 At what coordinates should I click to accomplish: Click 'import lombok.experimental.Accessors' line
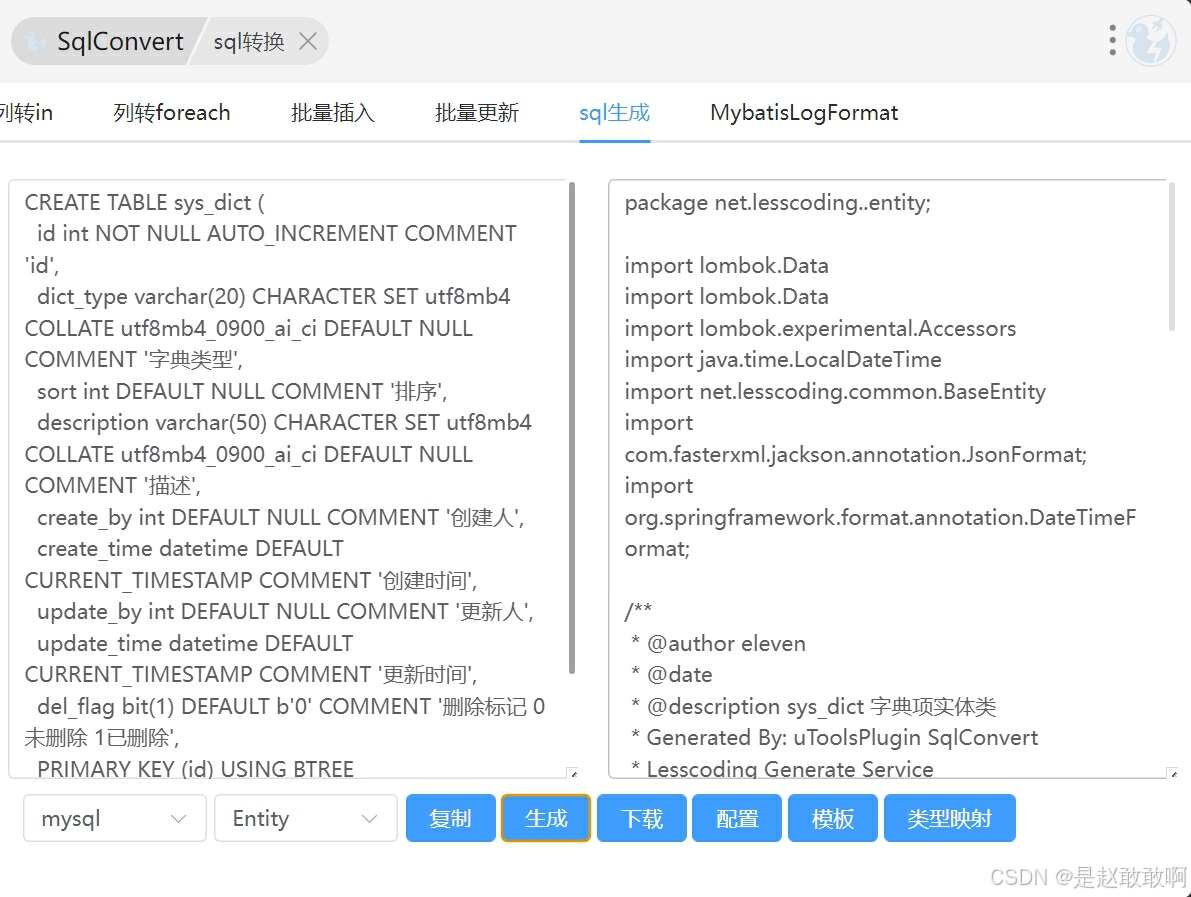point(820,328)
